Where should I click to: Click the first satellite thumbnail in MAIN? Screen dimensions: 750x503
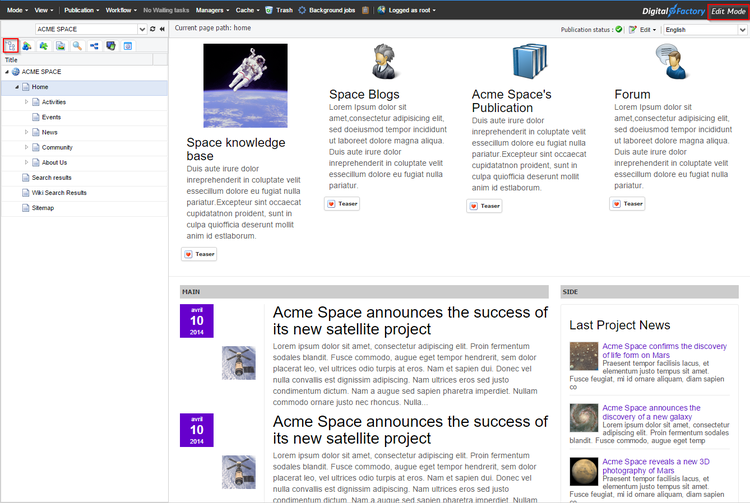click(x=239, y=363)
